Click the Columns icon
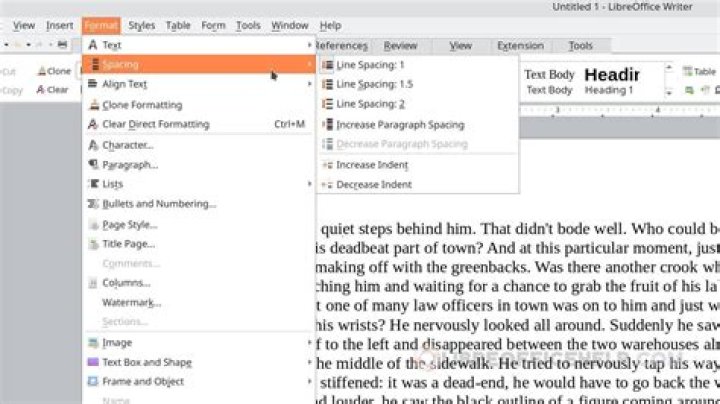This screenshot has height=404, width=720. pyautogui.click(x=93, y=283)
